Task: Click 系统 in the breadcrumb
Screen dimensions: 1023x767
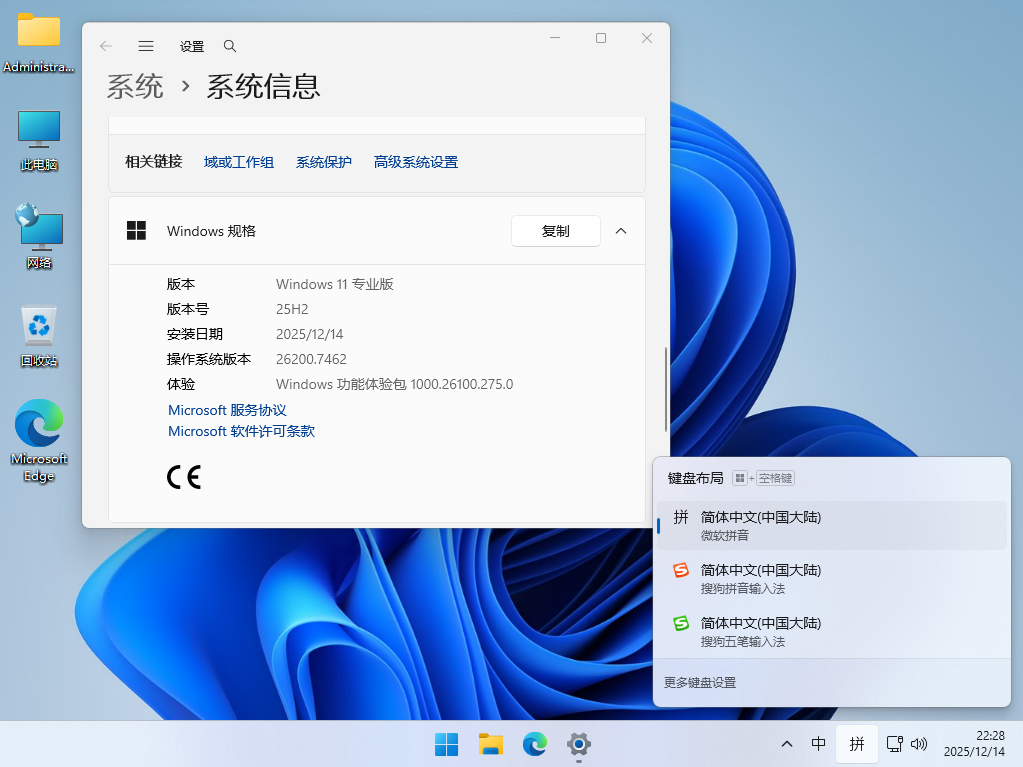Action: (135, 86)
